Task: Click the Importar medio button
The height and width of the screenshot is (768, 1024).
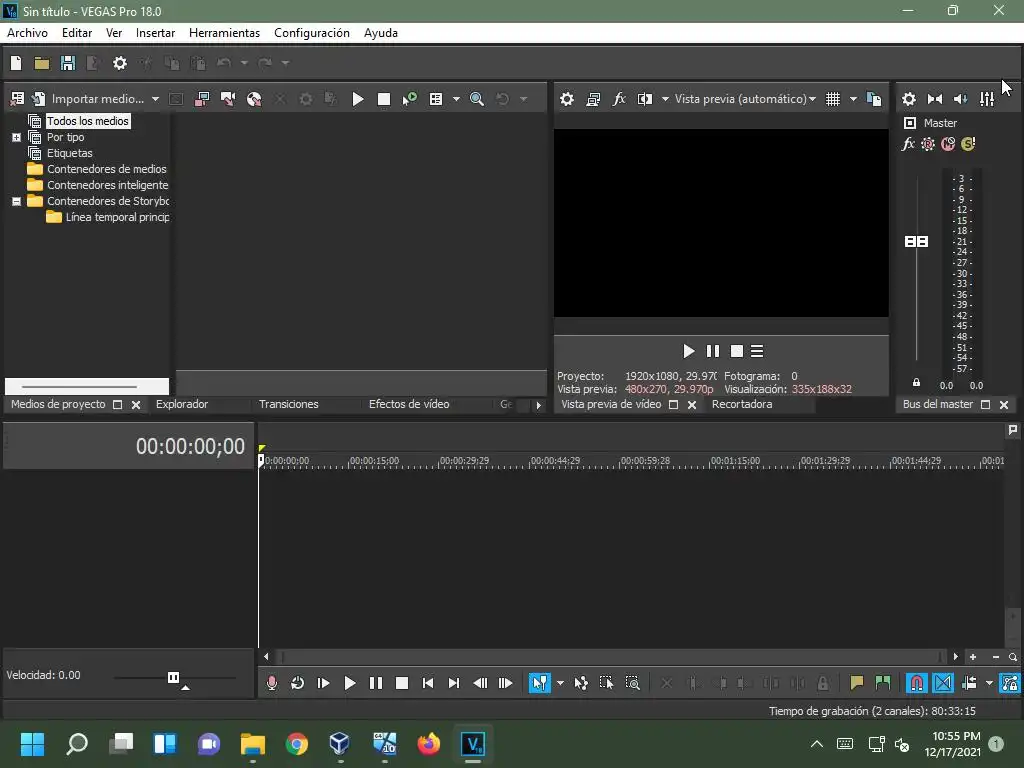Action: point(90,99)
